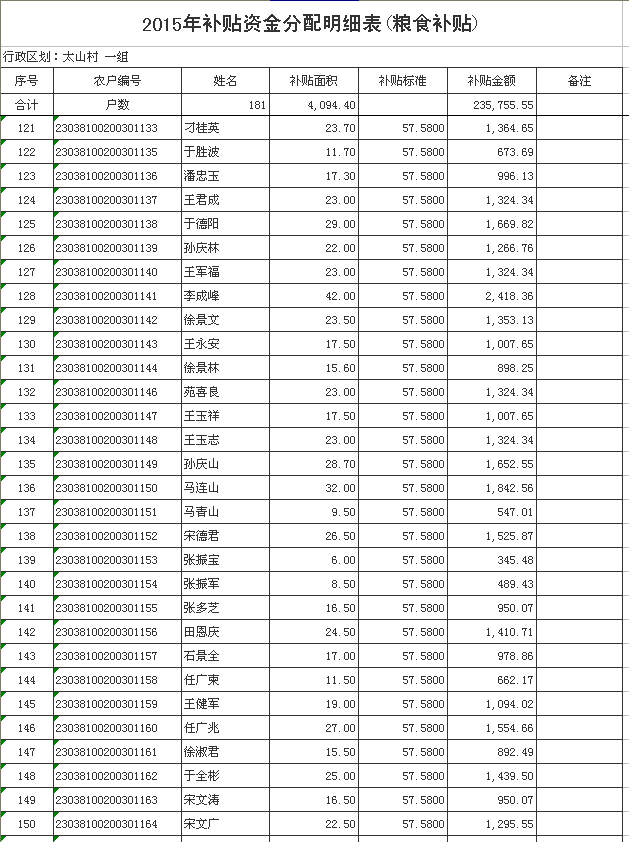
Task: Click name cell 王军福
Action: point(226,272)
